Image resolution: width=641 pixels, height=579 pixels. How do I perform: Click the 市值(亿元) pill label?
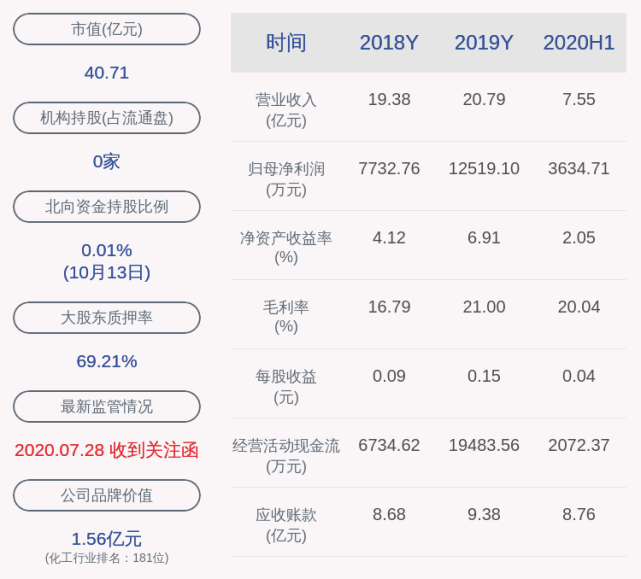point(107,29)
